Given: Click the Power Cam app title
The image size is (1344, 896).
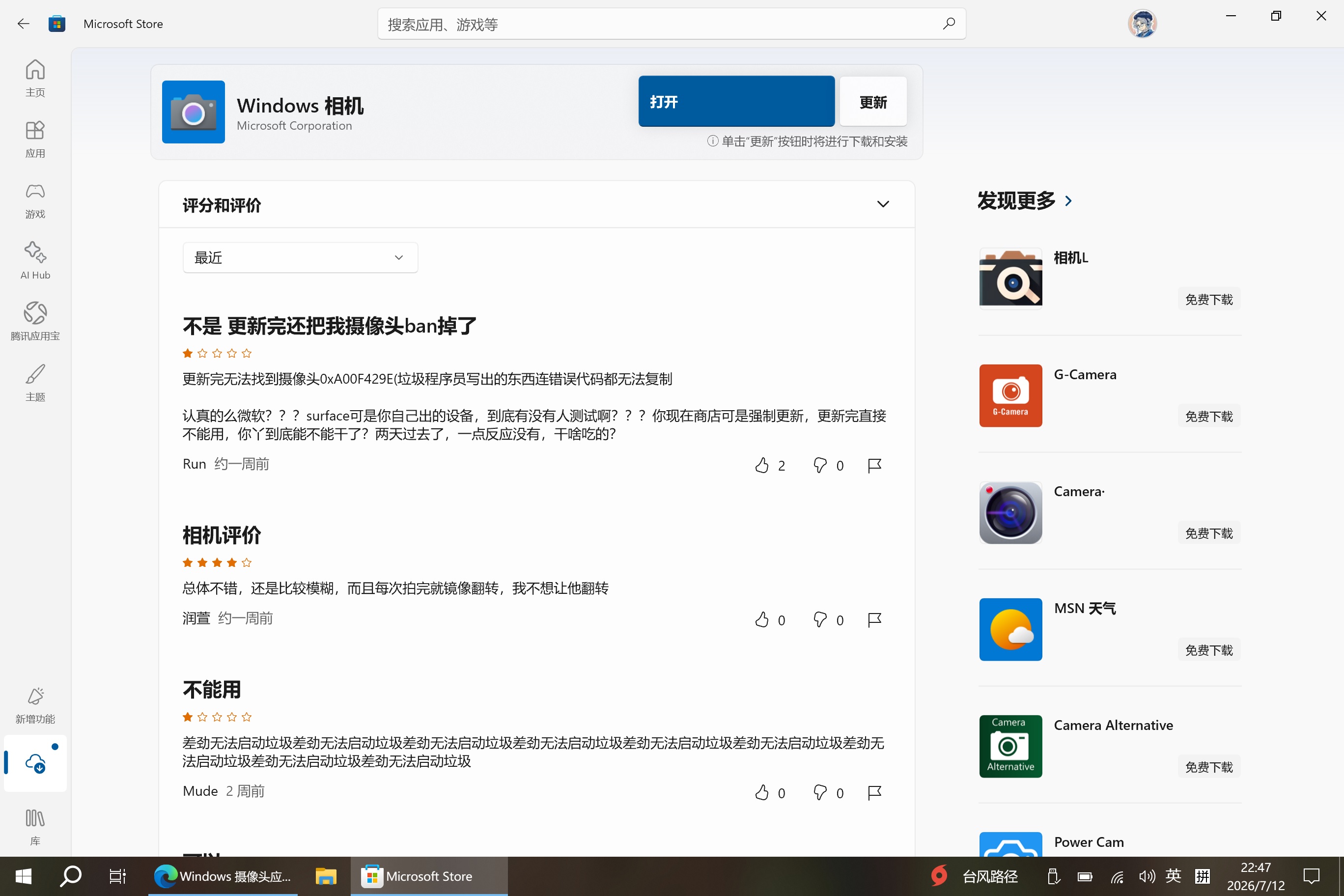Looking at the screenshot, I should (x=1089, y=841).
